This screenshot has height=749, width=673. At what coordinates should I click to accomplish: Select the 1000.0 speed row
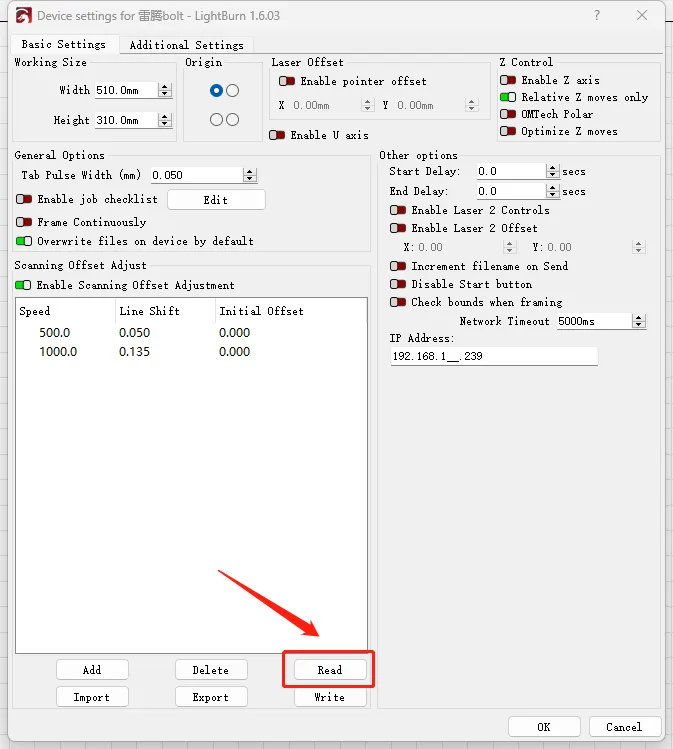[191, 352]
